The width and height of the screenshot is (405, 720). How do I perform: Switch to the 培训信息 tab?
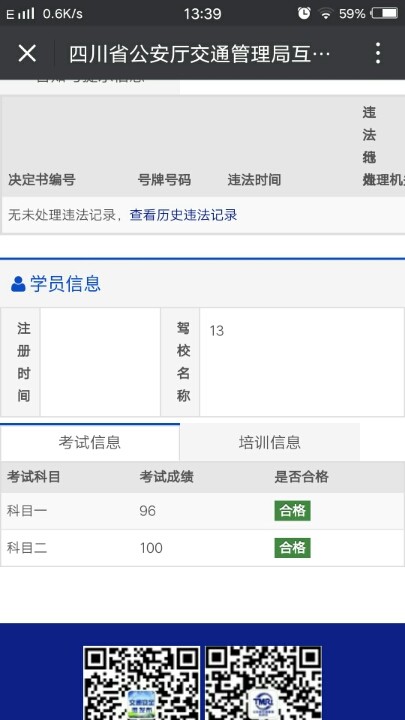[x=270, y=442]
